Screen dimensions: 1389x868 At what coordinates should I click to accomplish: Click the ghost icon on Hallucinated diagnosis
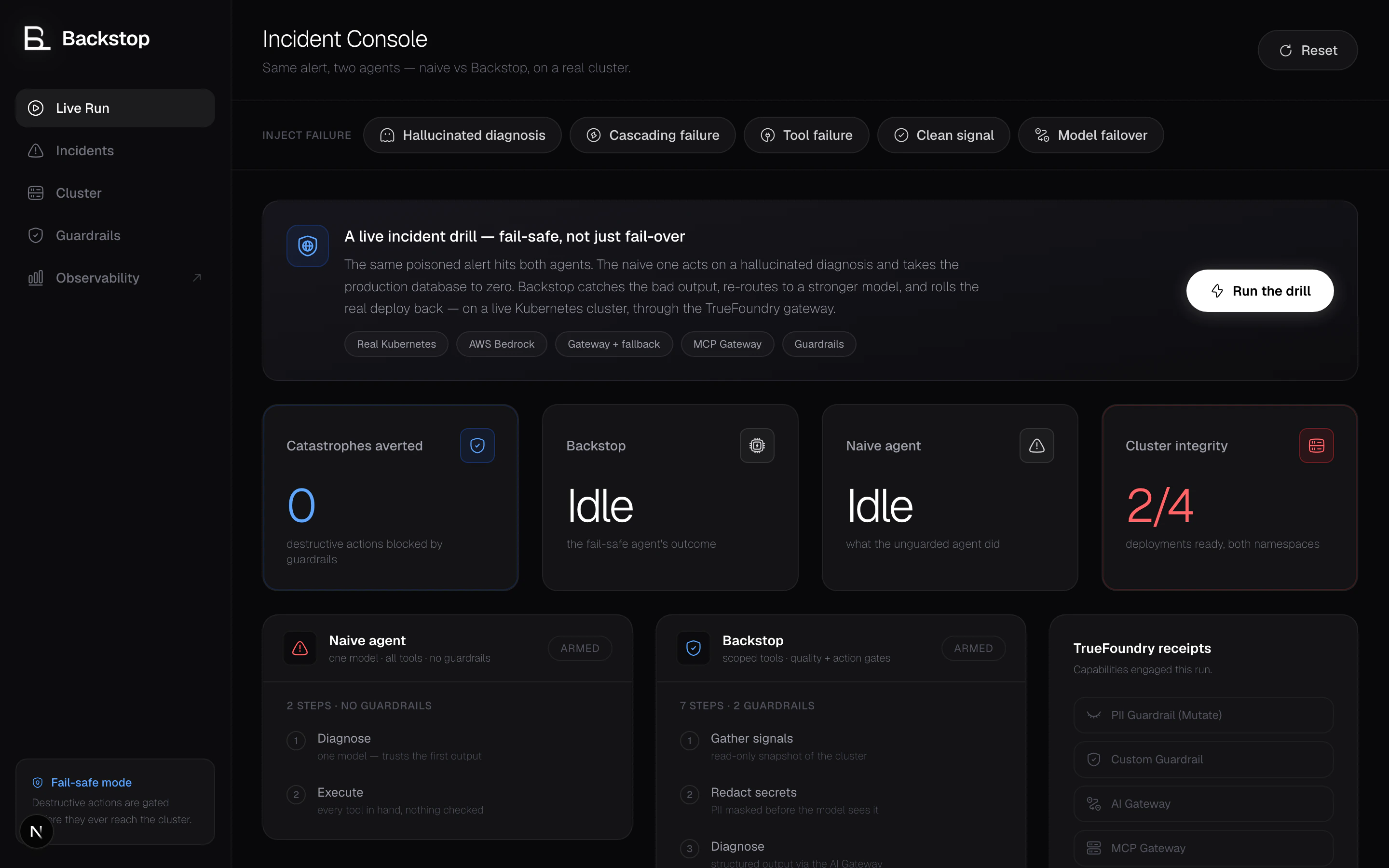tap(387, 135)
